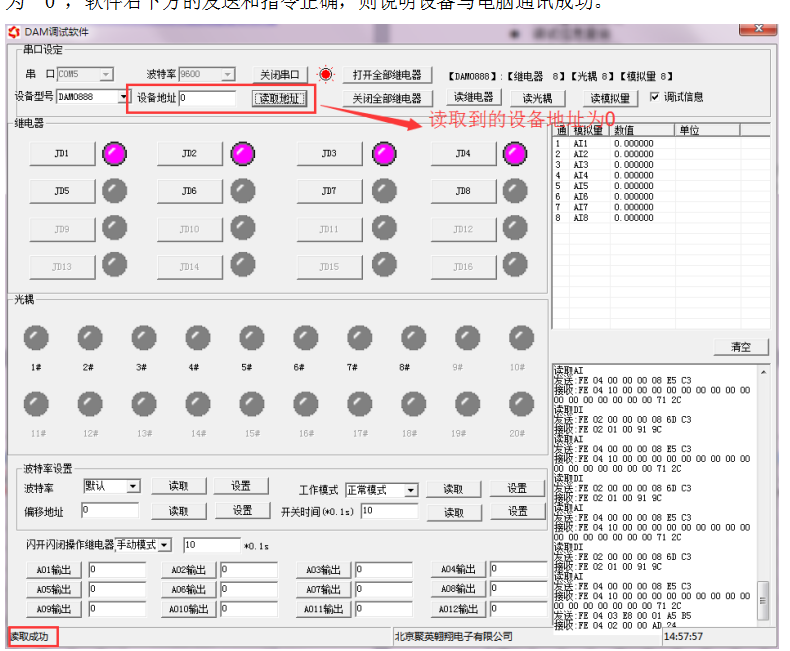The image size is (790, 651).
Task: Click the 数值 column header
Action: tap(642, 130)
